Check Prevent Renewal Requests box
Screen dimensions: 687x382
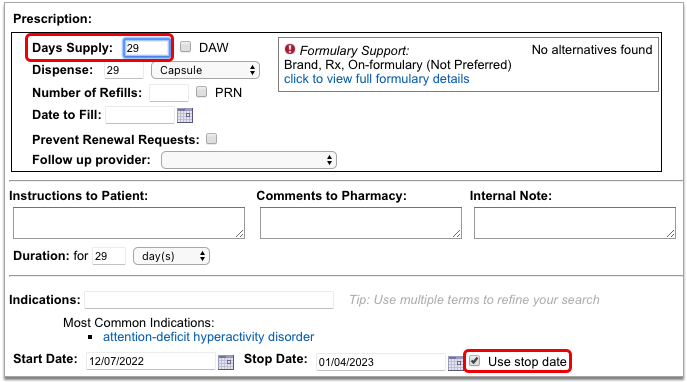(x=212, y=139)
